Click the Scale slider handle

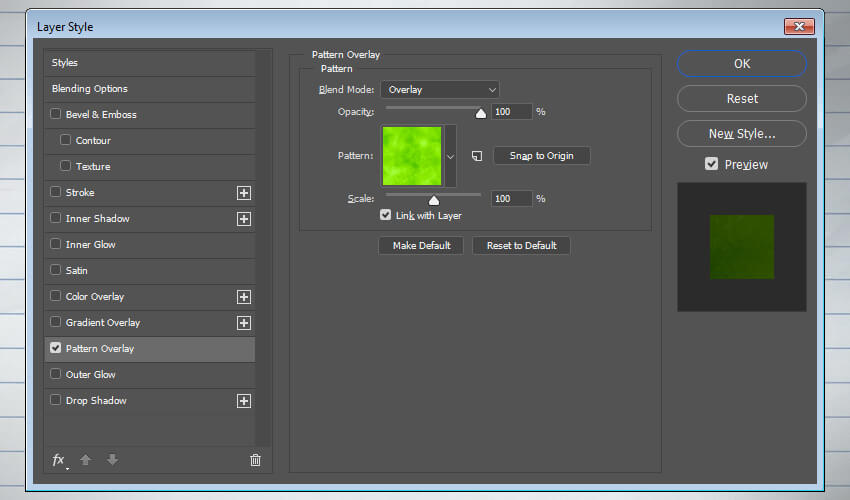pyautogui.click(x=434, y=200)
